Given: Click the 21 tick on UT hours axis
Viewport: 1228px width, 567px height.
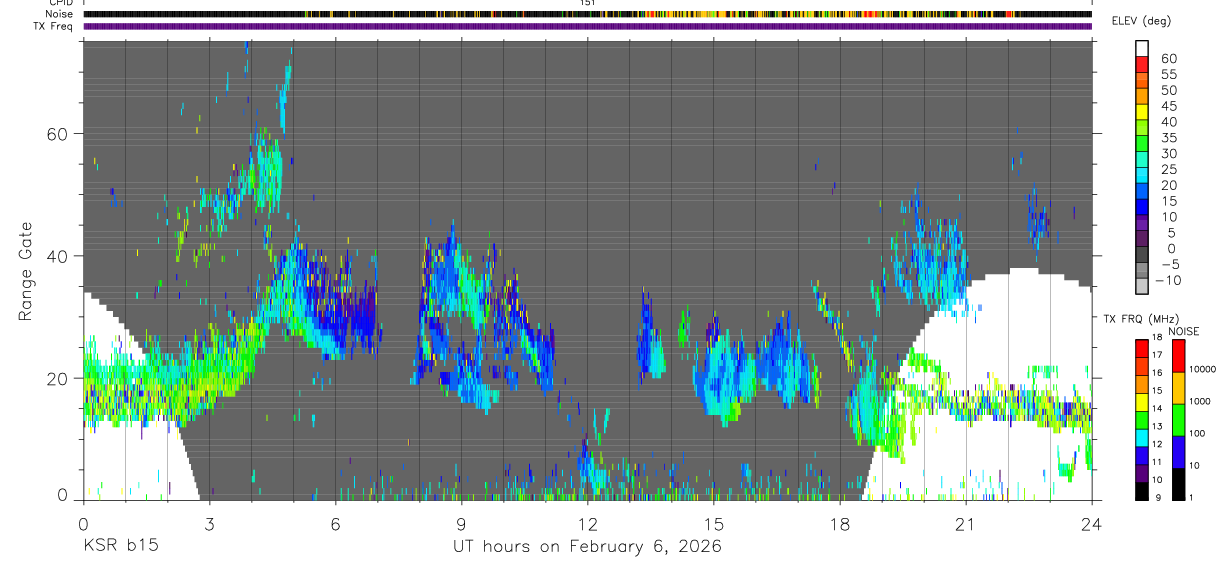Looking at the screenshot, I should 966,524.
